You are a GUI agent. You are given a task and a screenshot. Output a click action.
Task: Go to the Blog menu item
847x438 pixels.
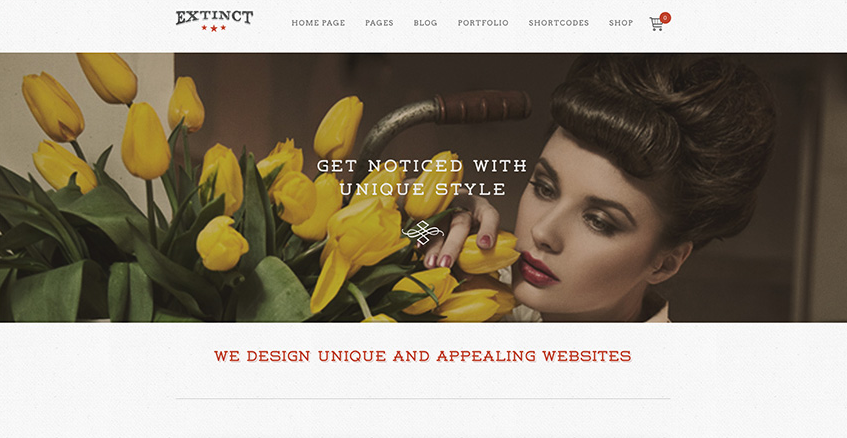(425, 23)
